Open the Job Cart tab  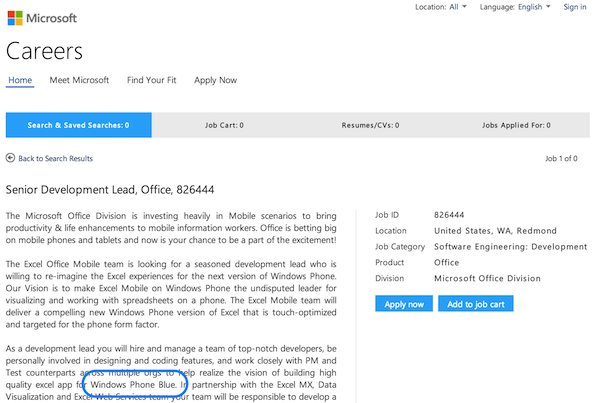(224, 125)
